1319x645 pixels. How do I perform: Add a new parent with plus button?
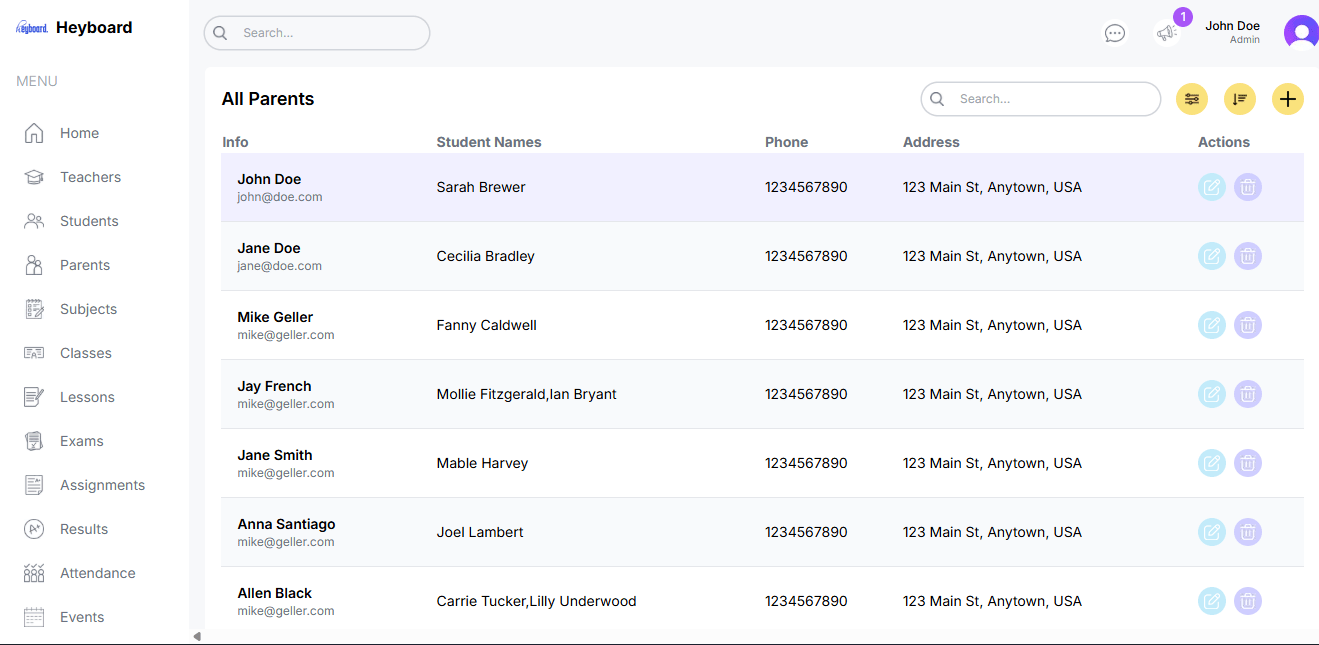point(1288,99)
